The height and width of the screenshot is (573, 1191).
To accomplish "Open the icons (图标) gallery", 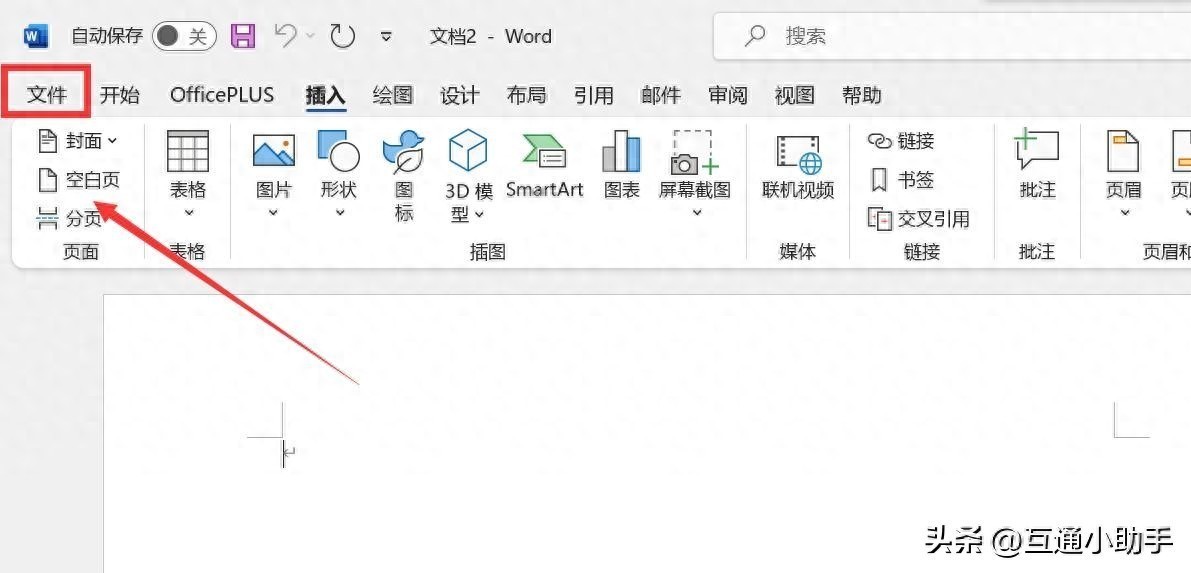I will [404, 175].
